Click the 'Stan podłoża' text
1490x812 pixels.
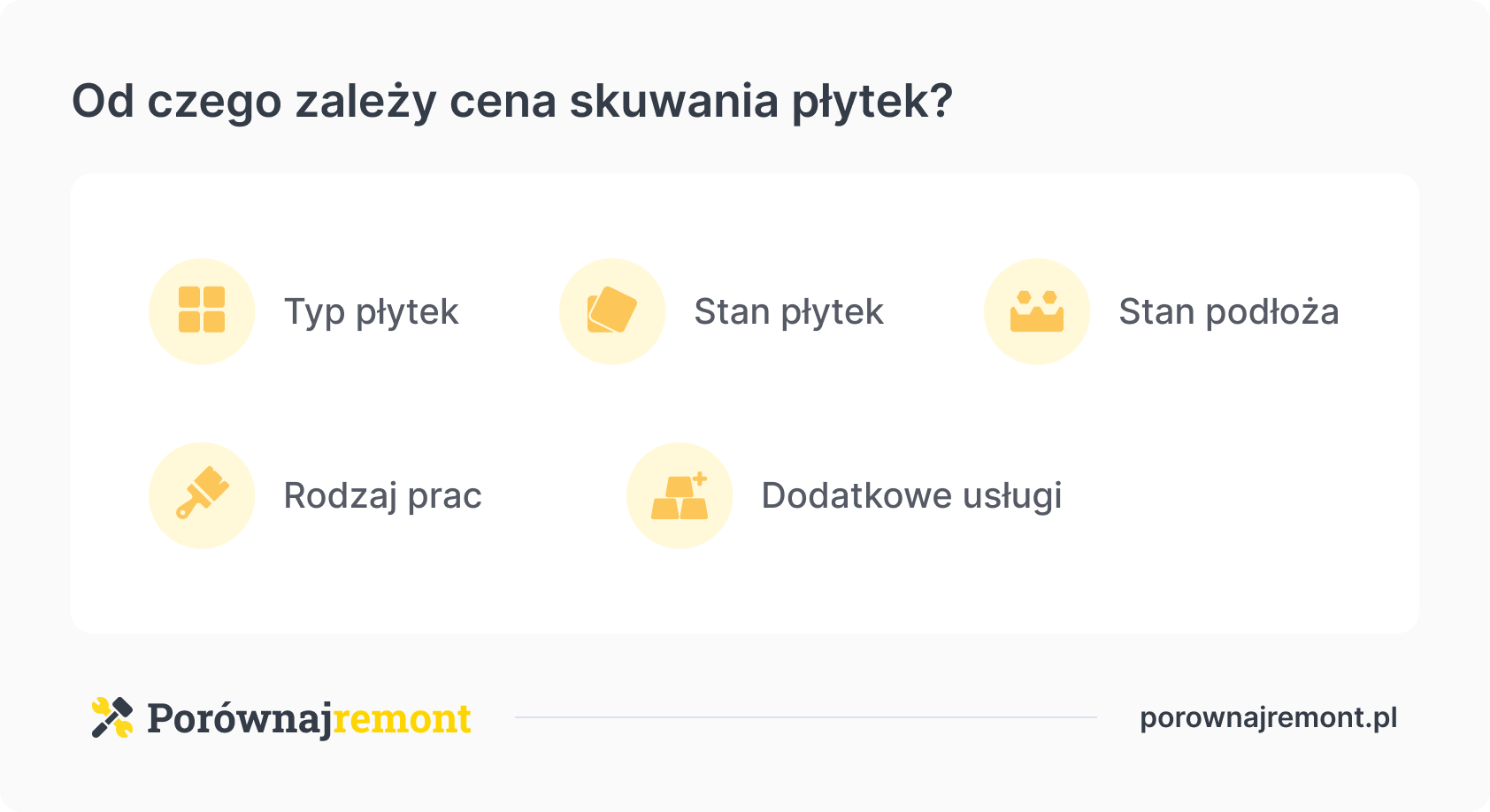[1228, 312]
